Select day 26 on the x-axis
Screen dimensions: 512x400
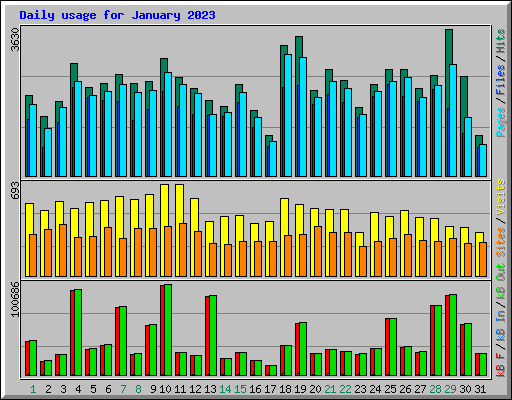coord(405,389)
